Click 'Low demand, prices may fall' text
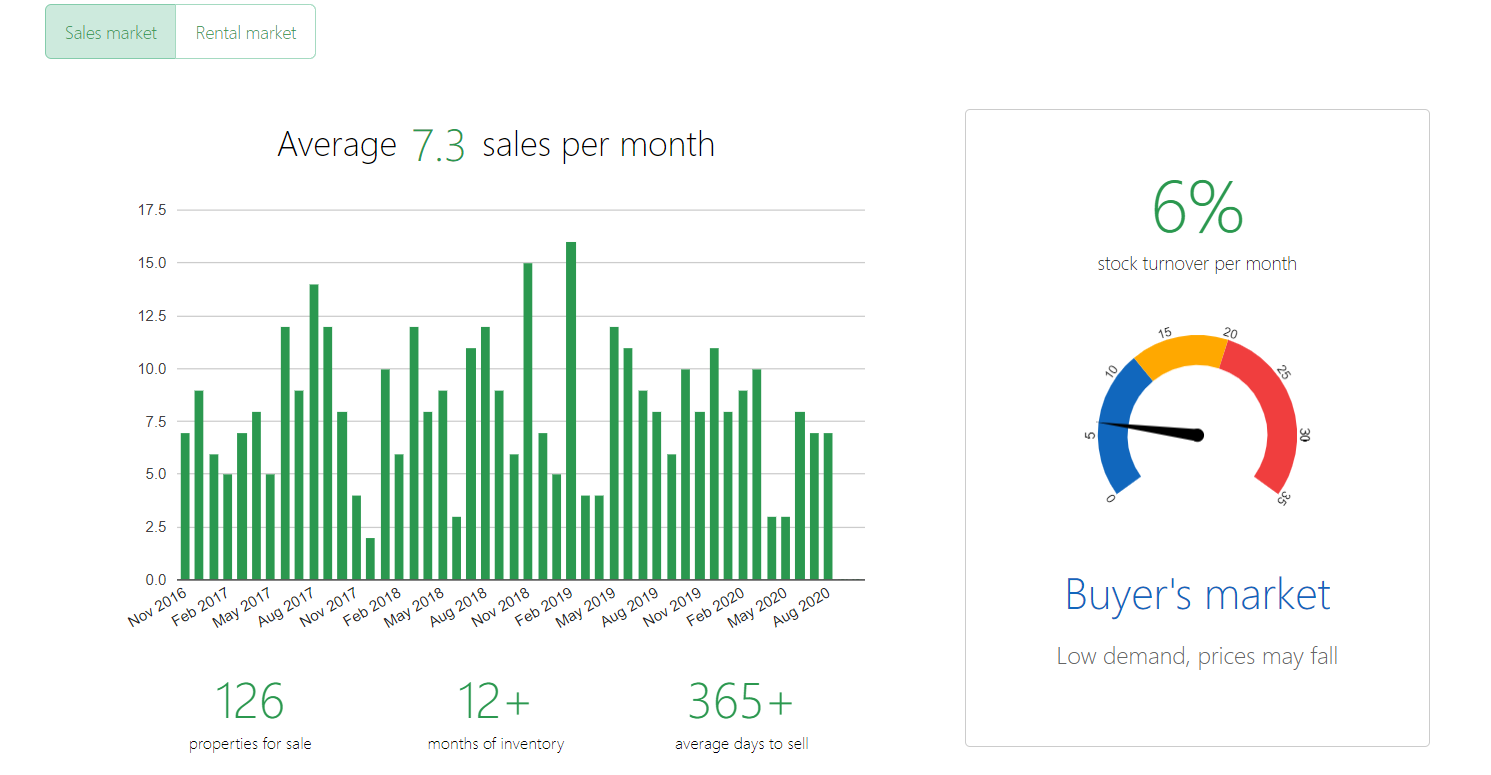The width and height of the screenshot is (1491, 775). 1197,657
